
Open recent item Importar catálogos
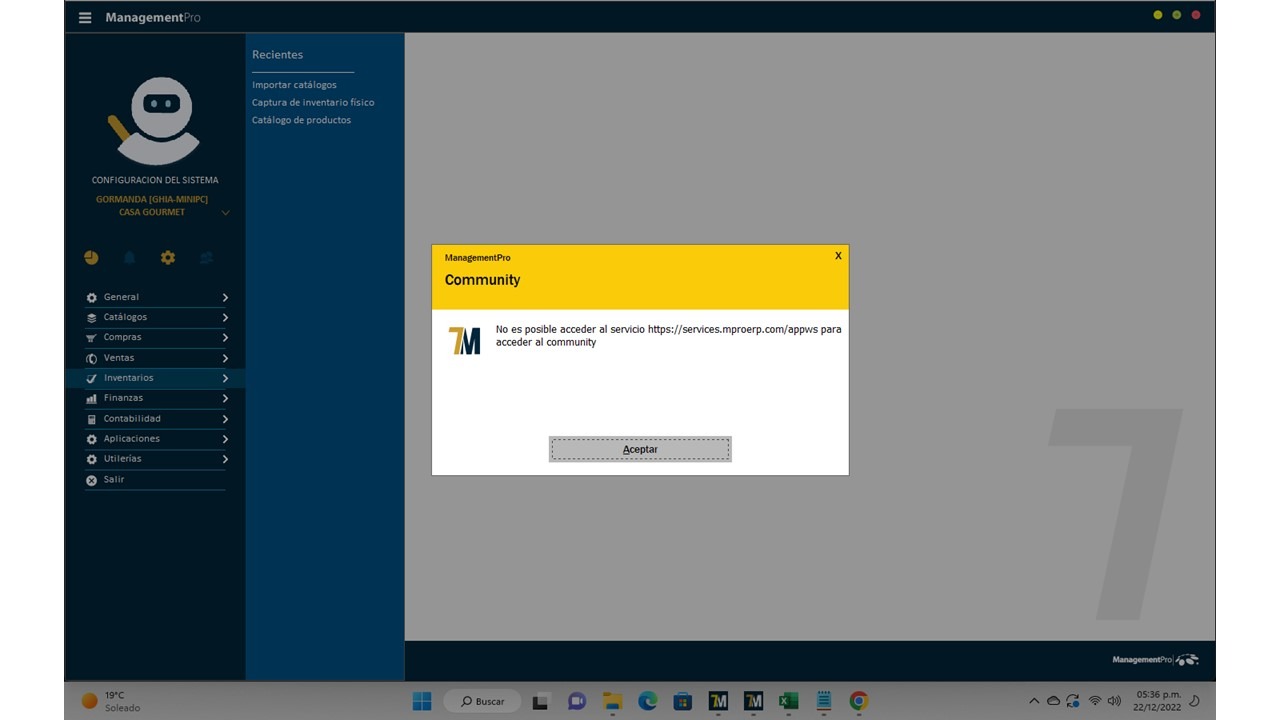pos(294,85)
